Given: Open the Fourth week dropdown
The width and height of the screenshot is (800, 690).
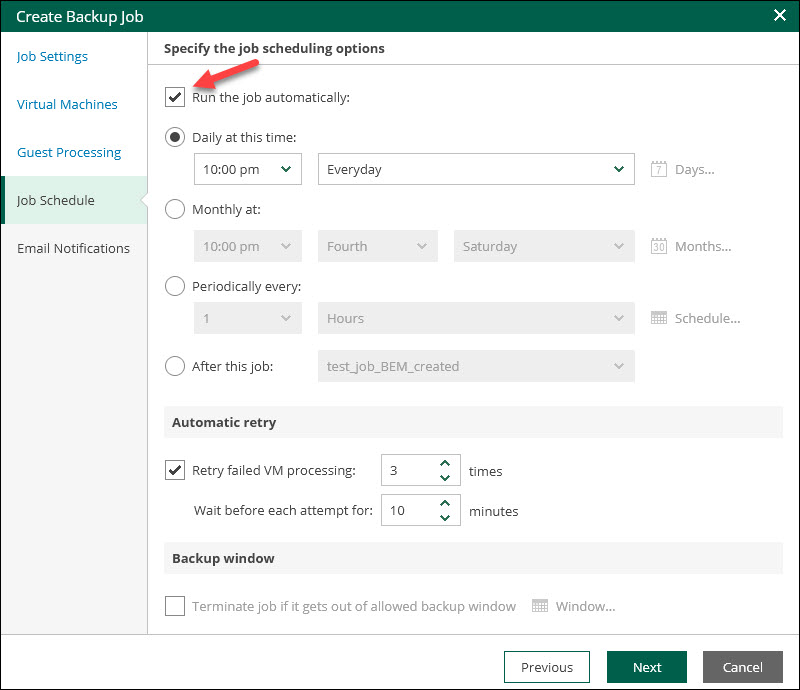Looking at the screenshot, I should click(x=378, y=246).
